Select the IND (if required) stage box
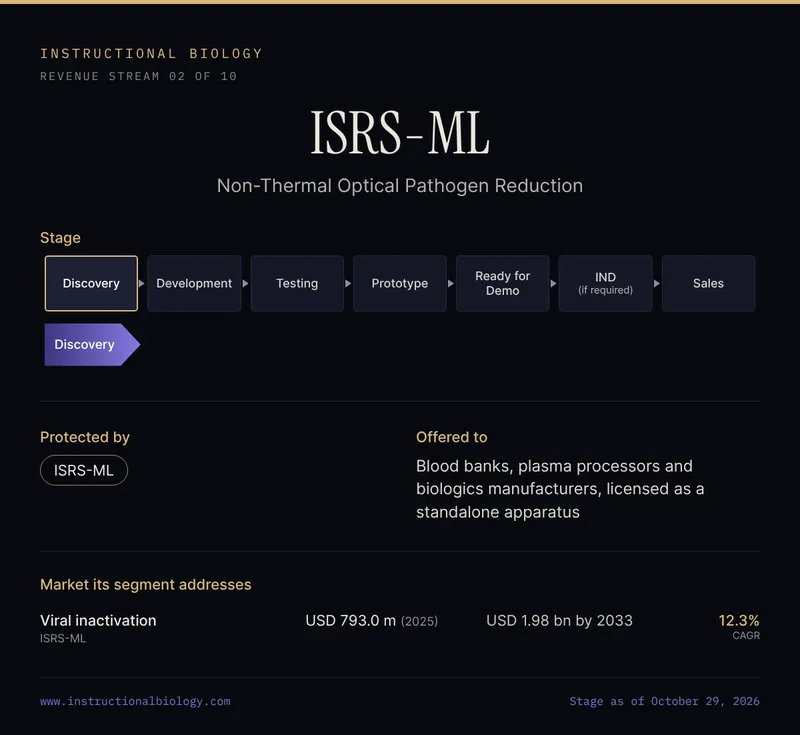The width and height of the screenshot is (800, 735). pos(606,284)
